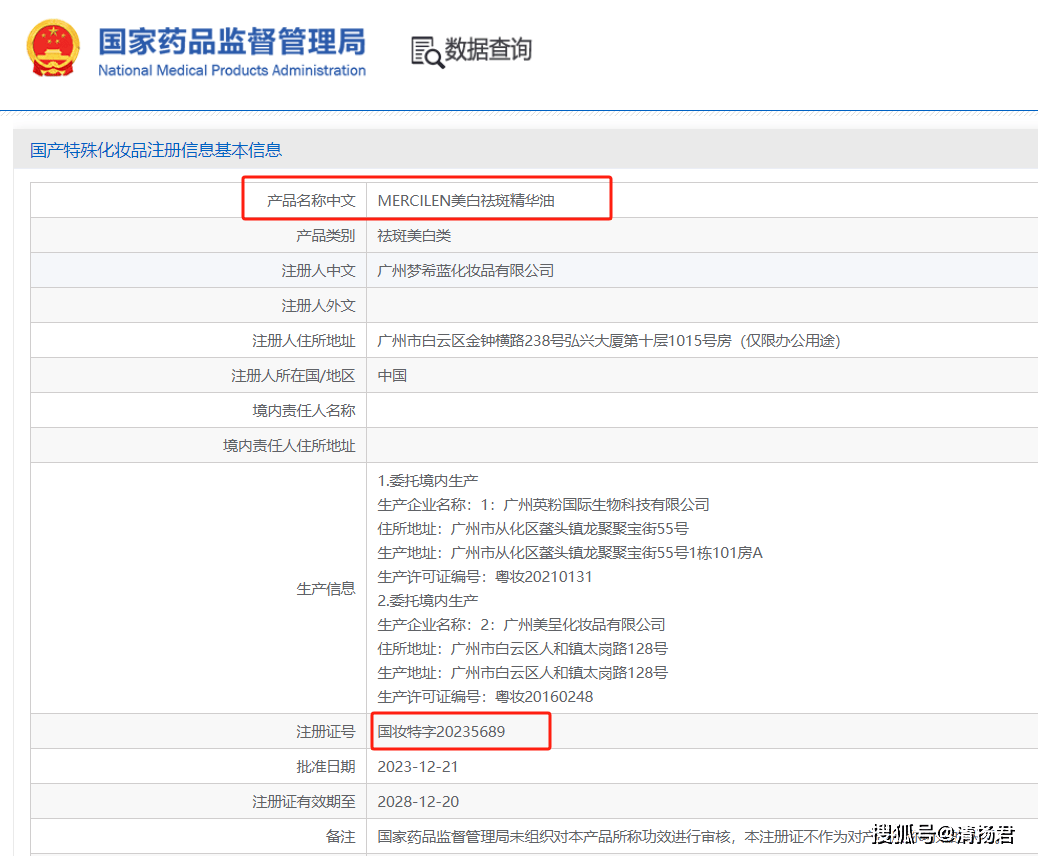Click the 备注 label
This screenshot has height=856, width=1038.
[340, 837]
